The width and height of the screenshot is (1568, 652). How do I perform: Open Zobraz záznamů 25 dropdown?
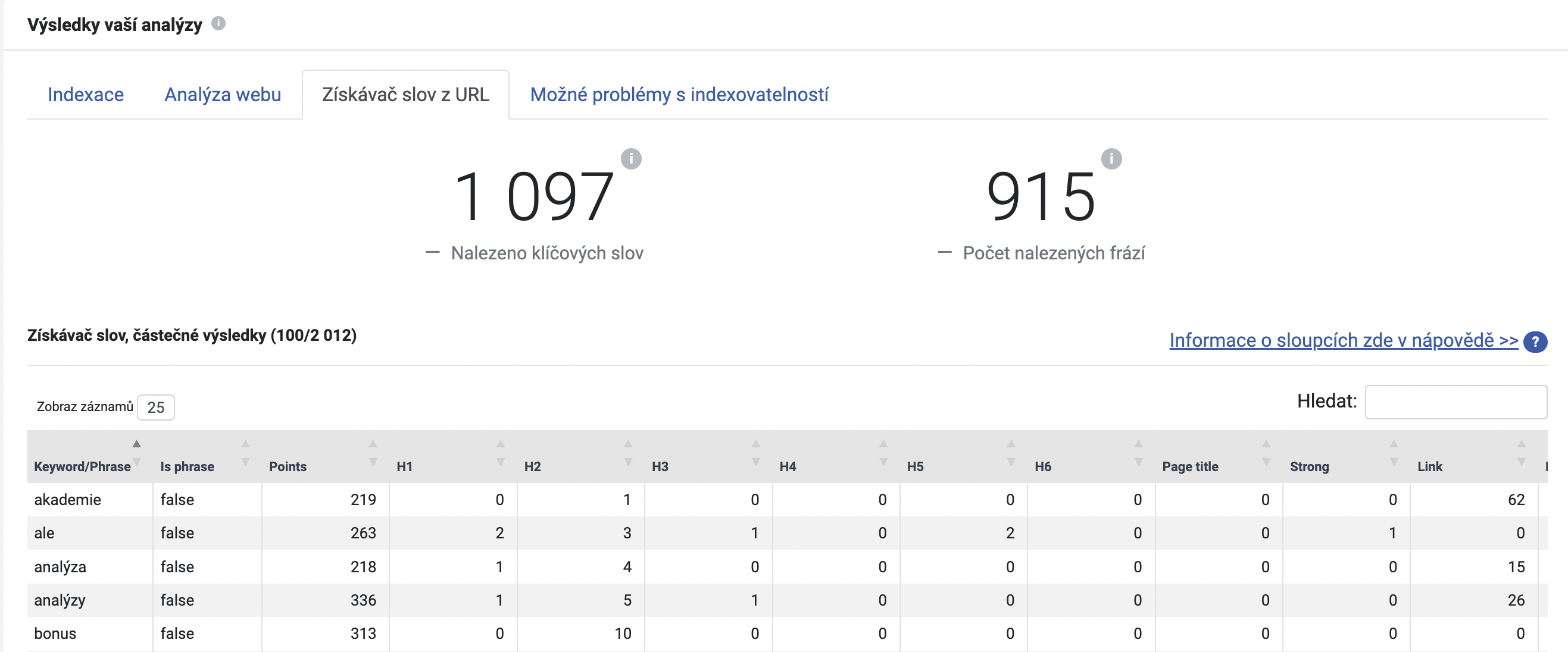coord(156,407)
